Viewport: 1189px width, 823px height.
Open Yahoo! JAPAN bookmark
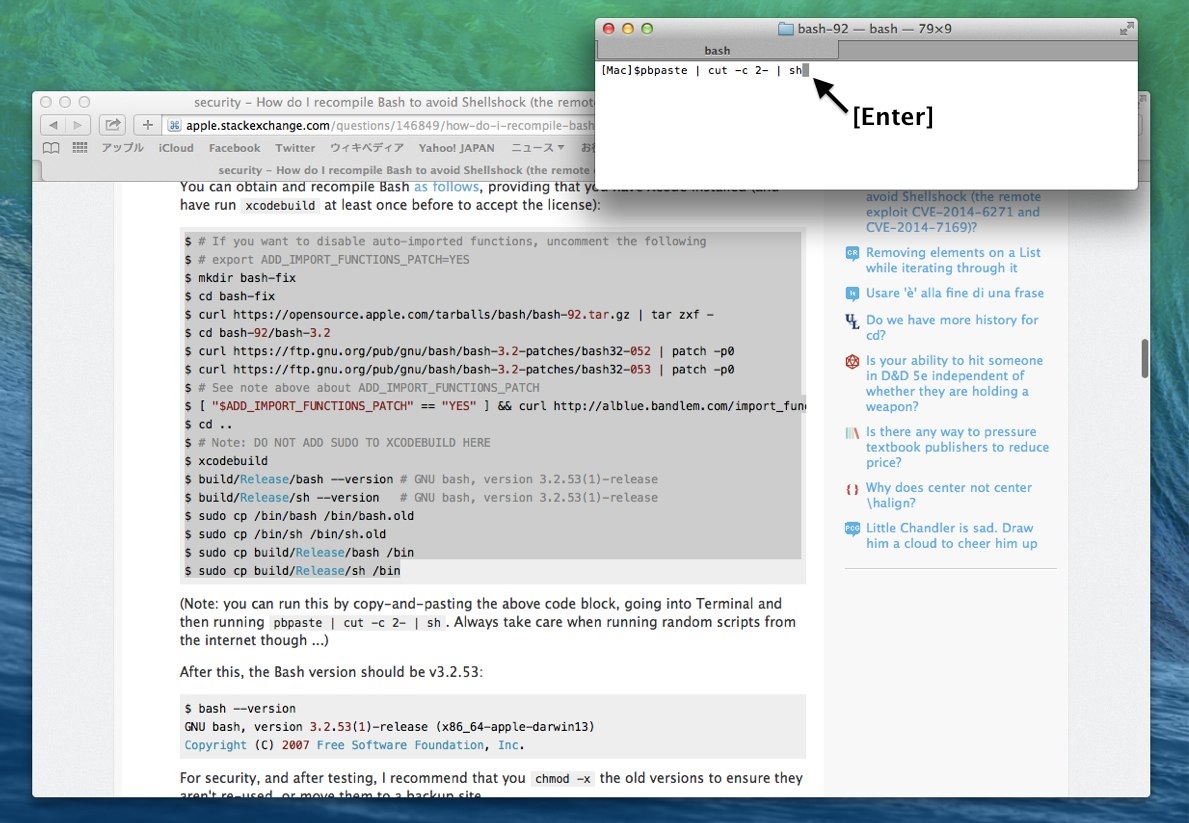click(456, 148)
